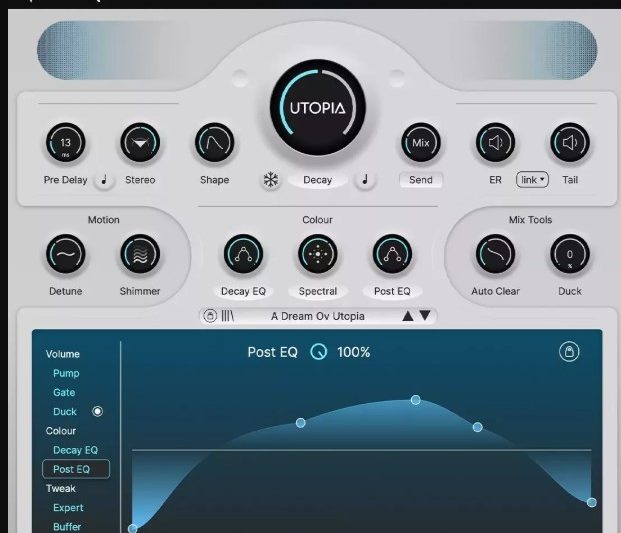
Task: Click the Tail level knob
Action: tap(570, 143)
